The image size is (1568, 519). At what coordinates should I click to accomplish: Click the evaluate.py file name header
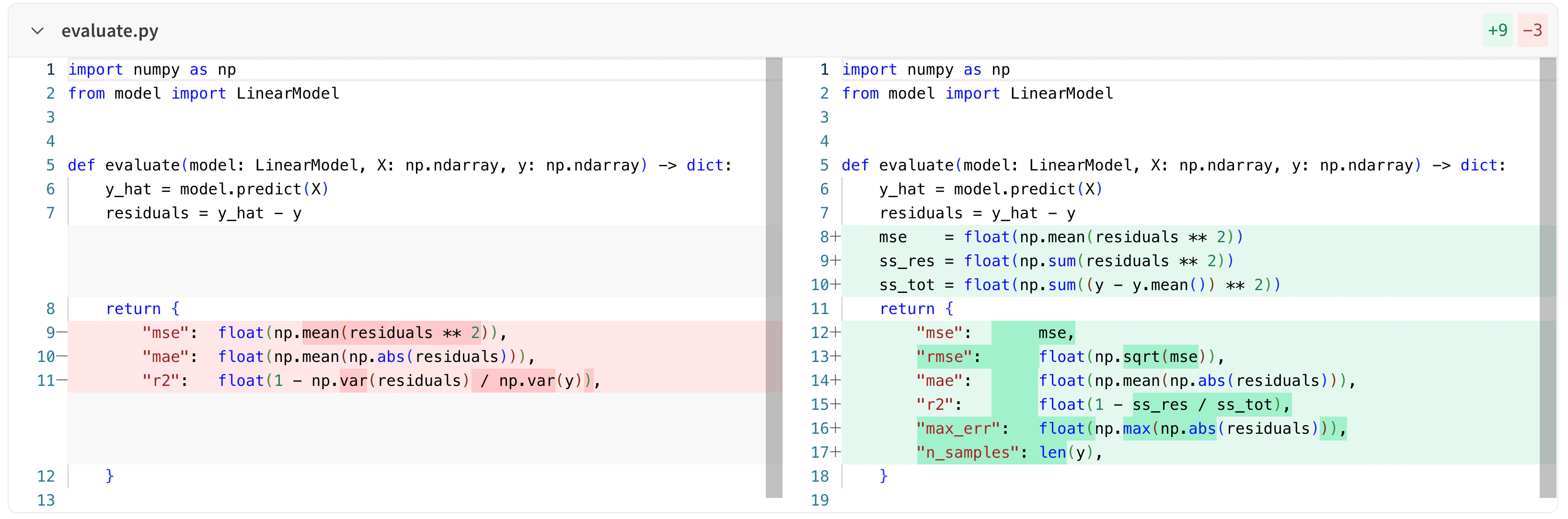[110, 31]
